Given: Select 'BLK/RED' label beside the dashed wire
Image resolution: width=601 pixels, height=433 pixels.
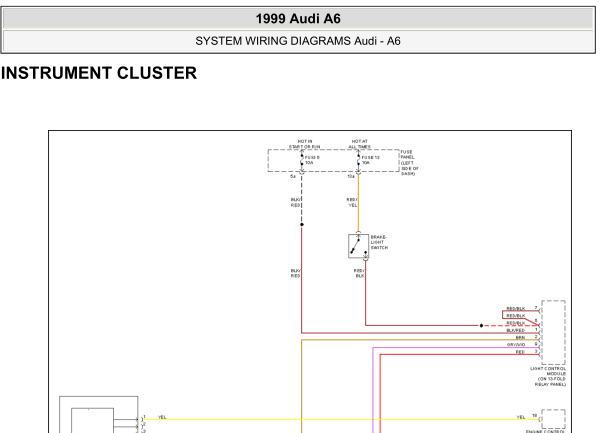Looking at the screenshot, I should 295,202.
